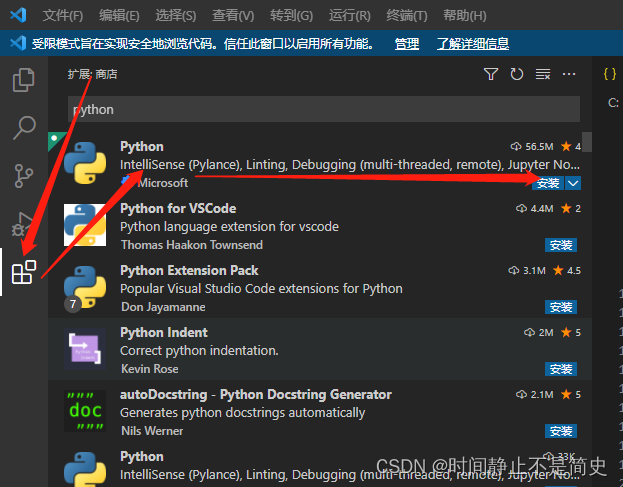This screenshot has width=623, height=487.
Task: Open the Extensions view icon
Action: 24,272
